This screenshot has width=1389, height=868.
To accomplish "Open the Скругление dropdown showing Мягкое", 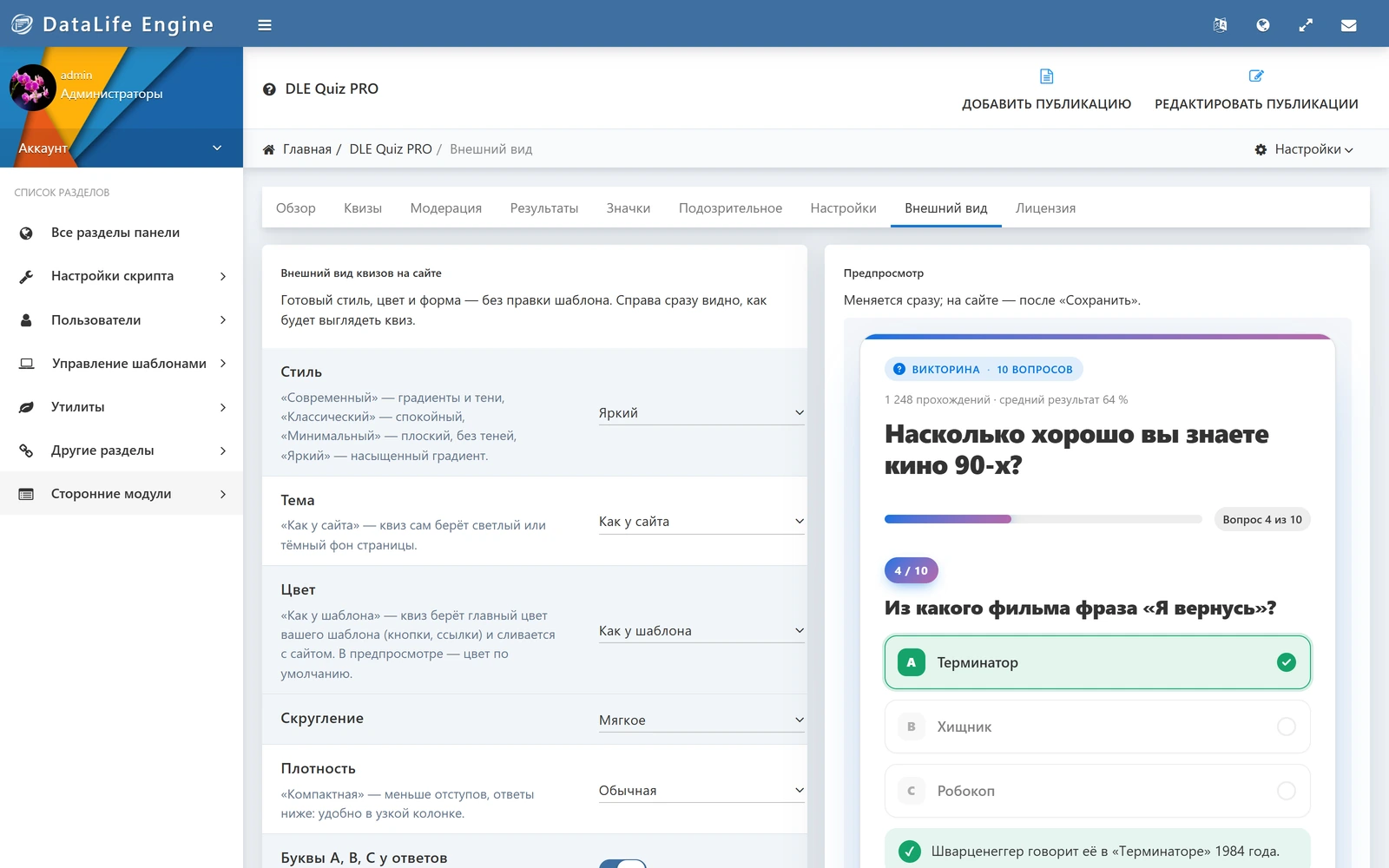I will (x=701, y=720).
